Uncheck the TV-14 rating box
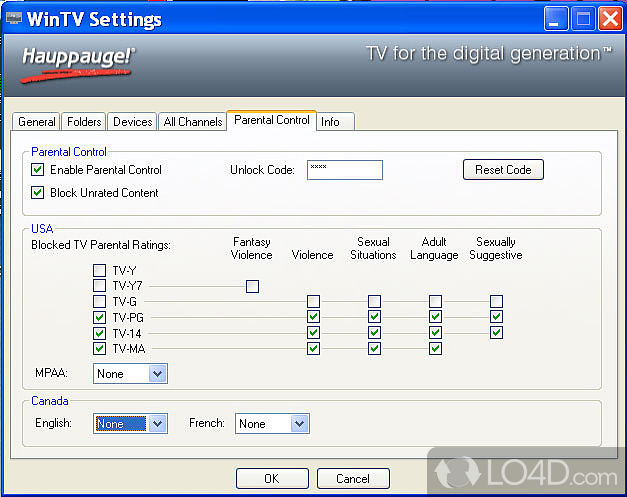This screenshot has height=497, width=627. (99, 333)
